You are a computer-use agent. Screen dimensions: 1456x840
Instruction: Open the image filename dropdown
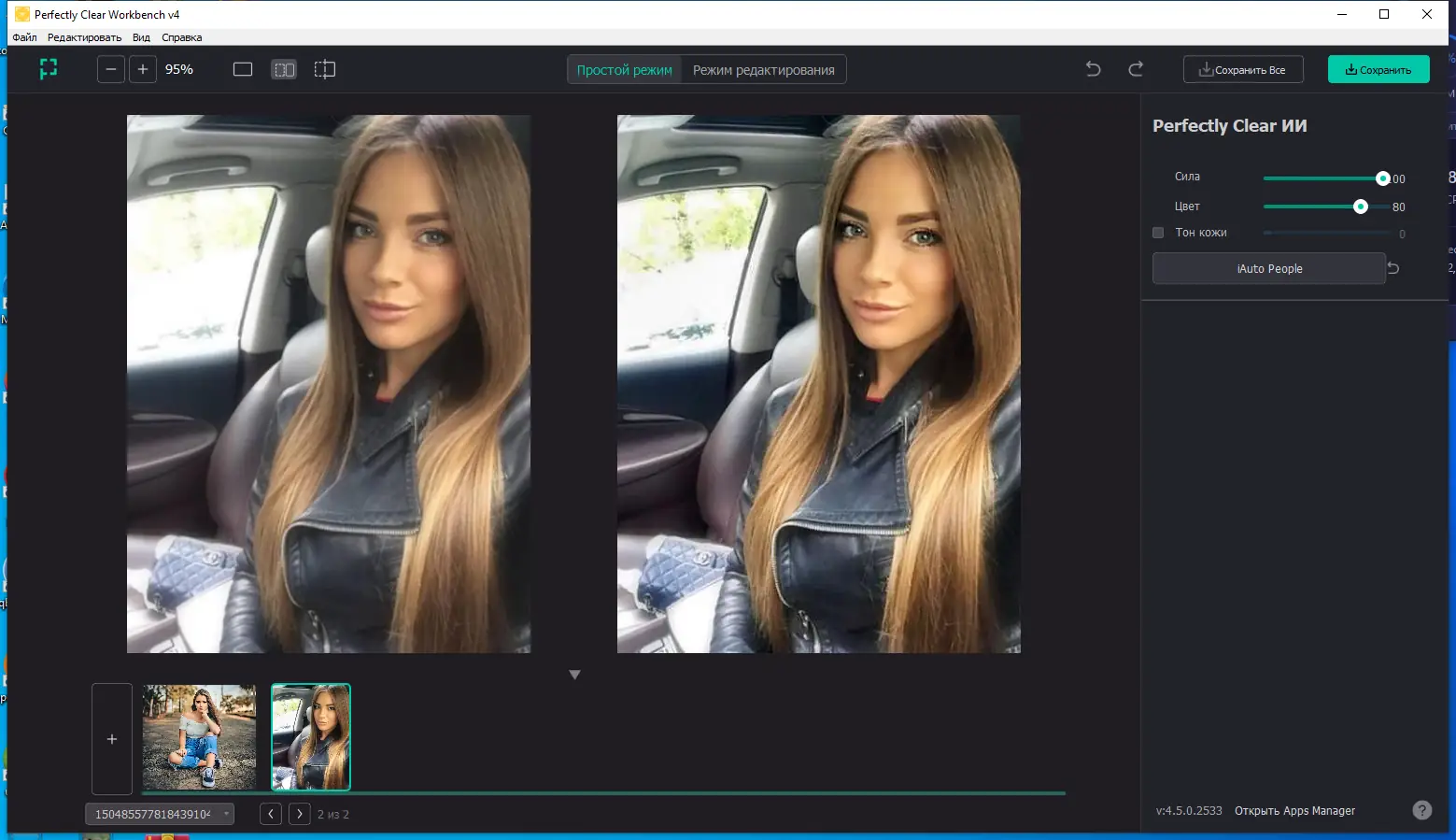160,814
